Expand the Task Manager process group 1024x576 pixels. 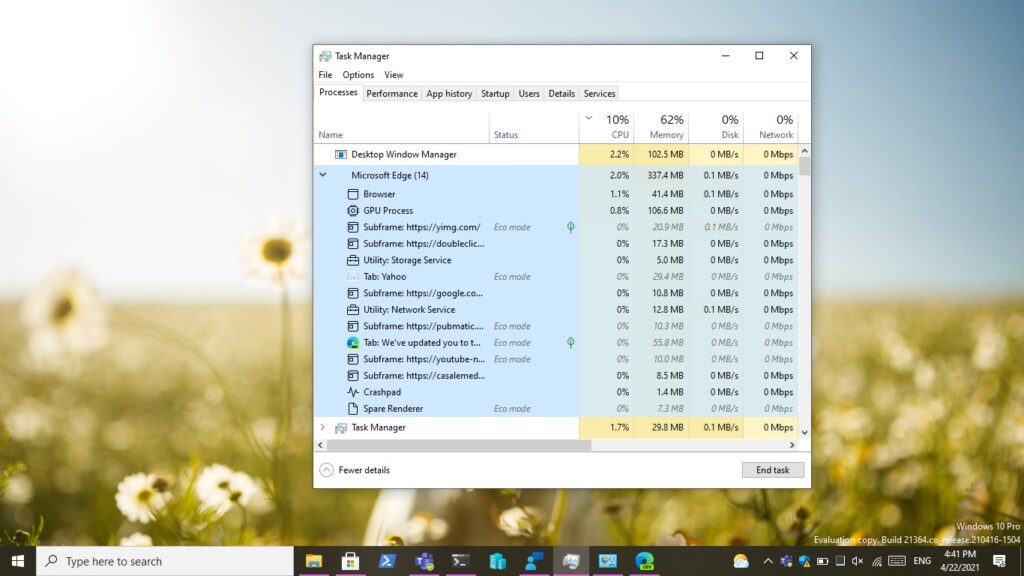click(x=322, y=427)
